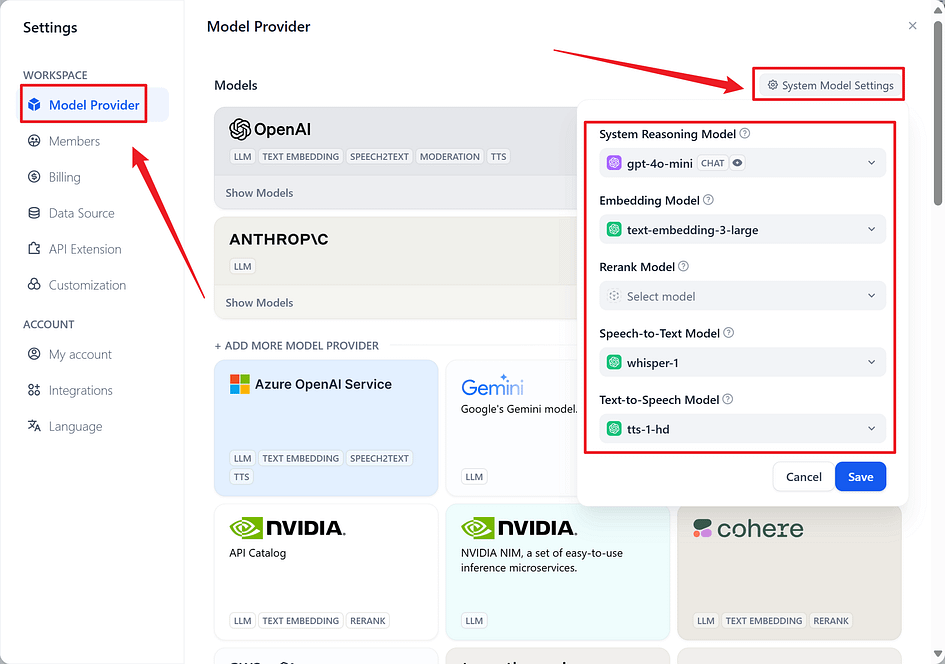945x664 pixels.
Task: Open the Speech-to-Text Model dropdown
Action: (x=742, y=362)
